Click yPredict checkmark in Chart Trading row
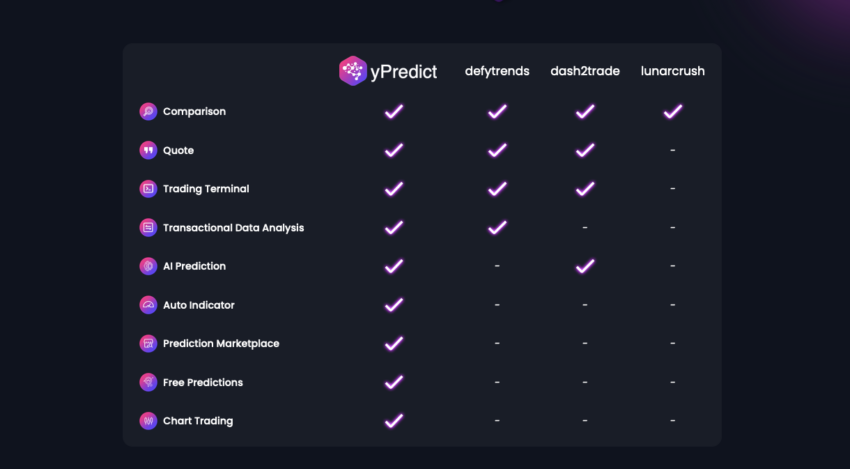 pyautogui.click(x=394, y=421)
